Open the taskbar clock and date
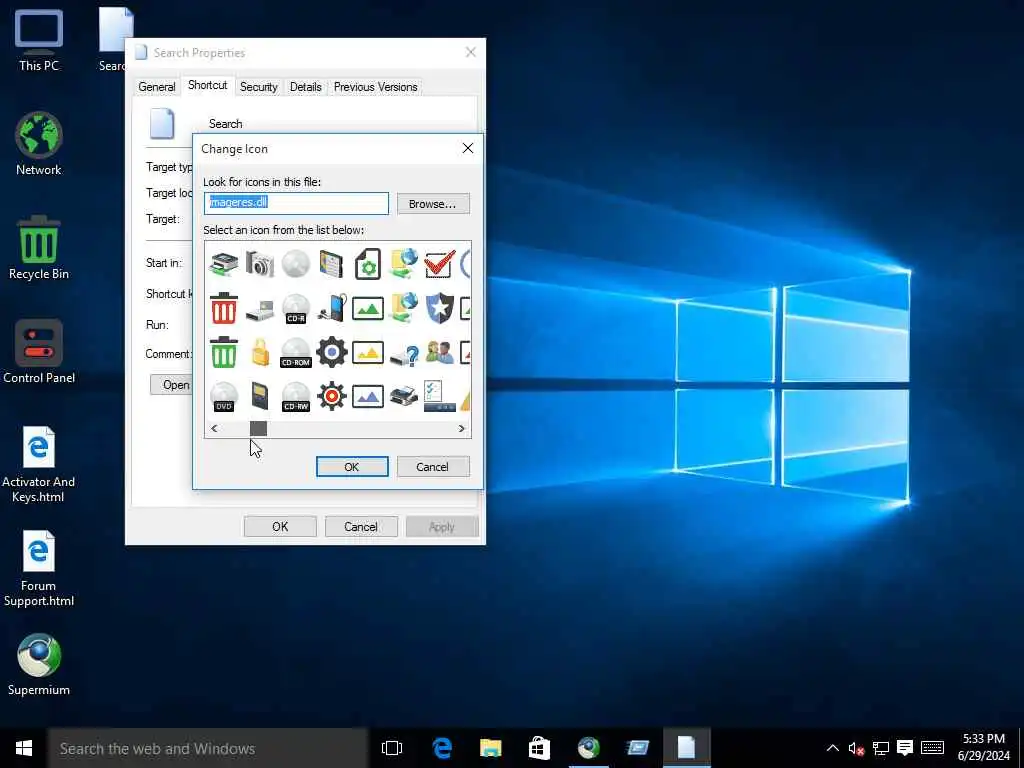Image resolution: width=1024 pixels, height=768 pixels. (x=984, y=748)
